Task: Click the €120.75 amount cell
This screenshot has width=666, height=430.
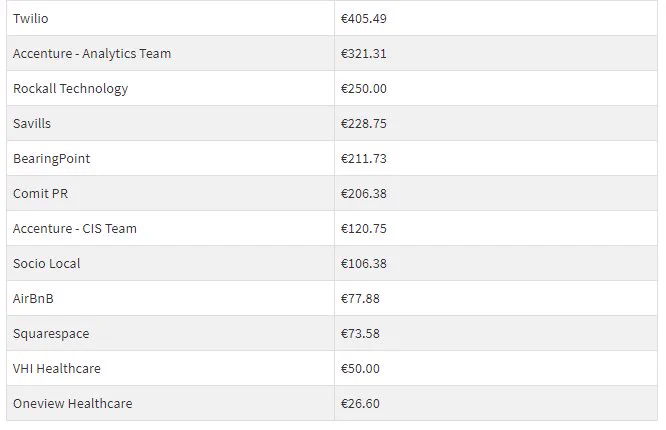Action: coord(496,228)
